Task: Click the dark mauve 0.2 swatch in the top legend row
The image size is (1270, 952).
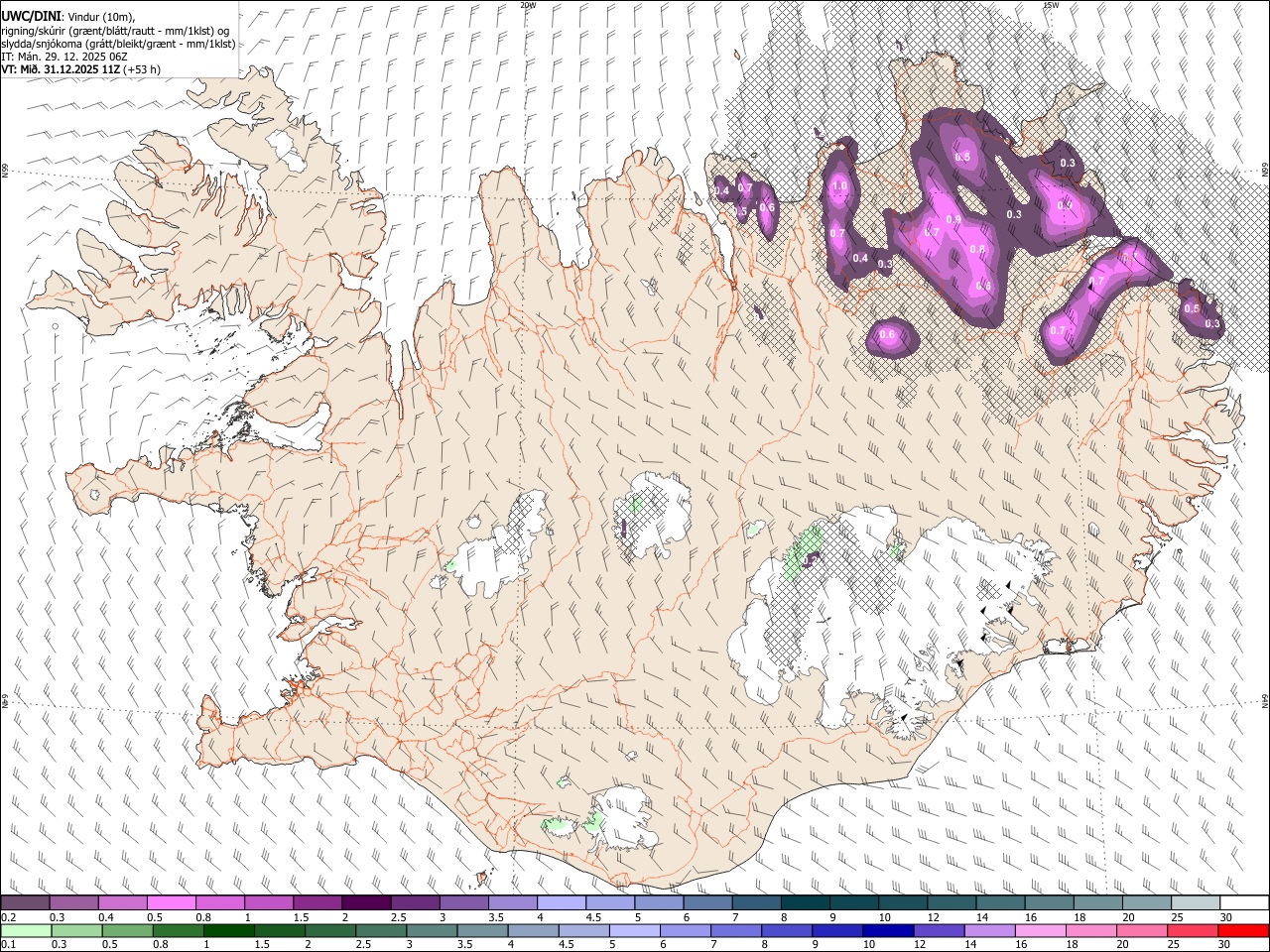Action: pyautogui.click(x=25, y=903)
